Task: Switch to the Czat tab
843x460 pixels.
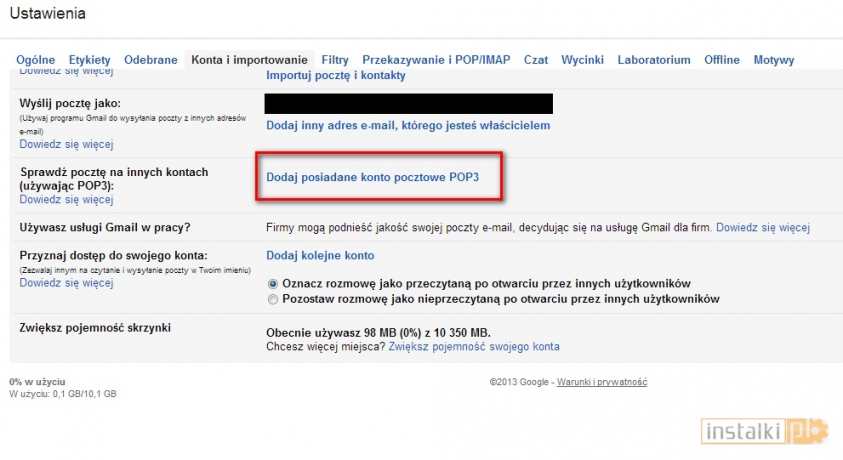Action: 536,60
